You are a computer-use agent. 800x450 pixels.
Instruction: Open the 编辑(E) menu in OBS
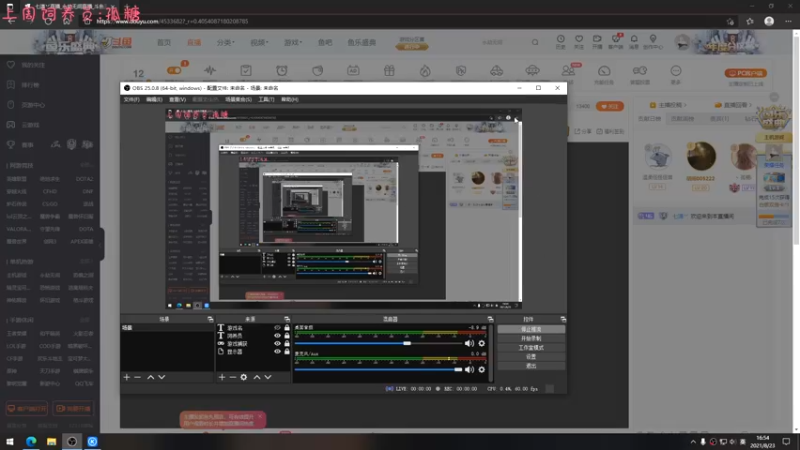[154, 99]
